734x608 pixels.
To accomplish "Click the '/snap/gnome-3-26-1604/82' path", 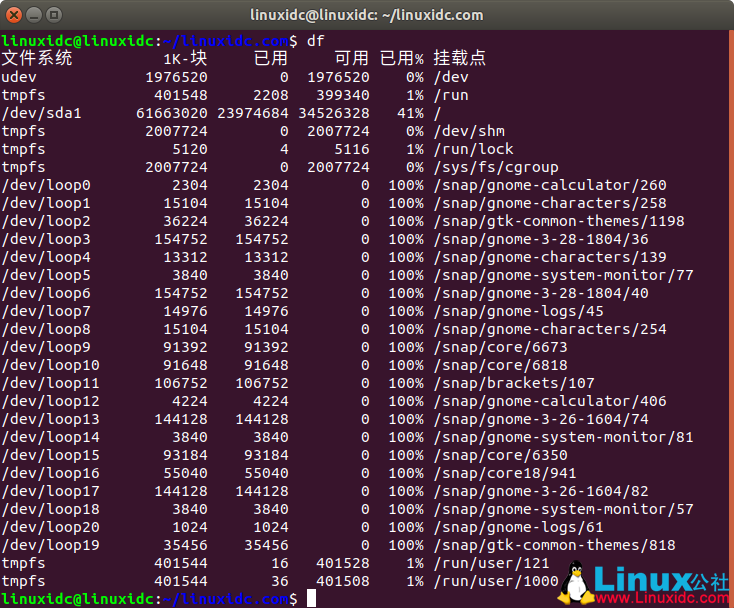I will pos(541,491).
